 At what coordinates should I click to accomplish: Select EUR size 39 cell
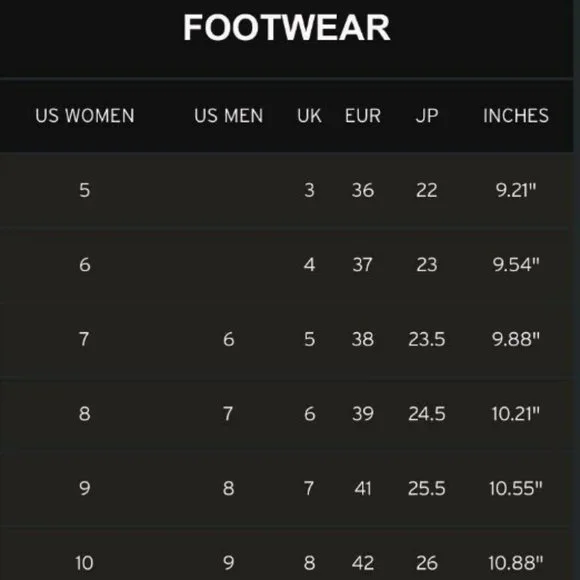pos(362,414)
